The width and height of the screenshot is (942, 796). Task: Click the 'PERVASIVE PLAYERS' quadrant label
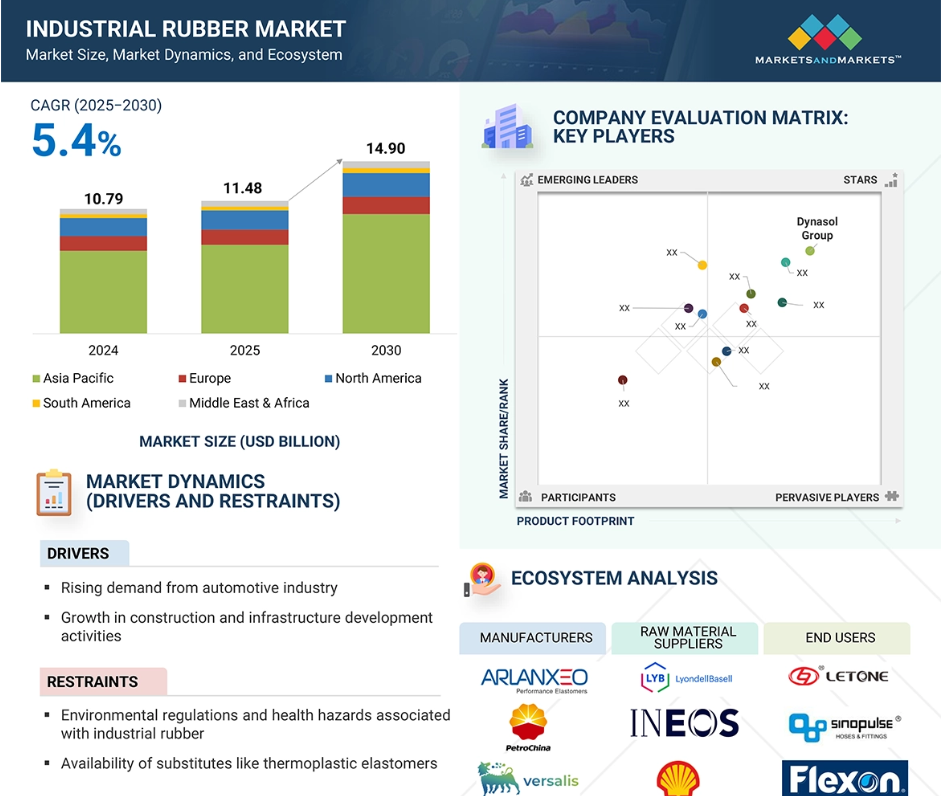click(827, 497)
